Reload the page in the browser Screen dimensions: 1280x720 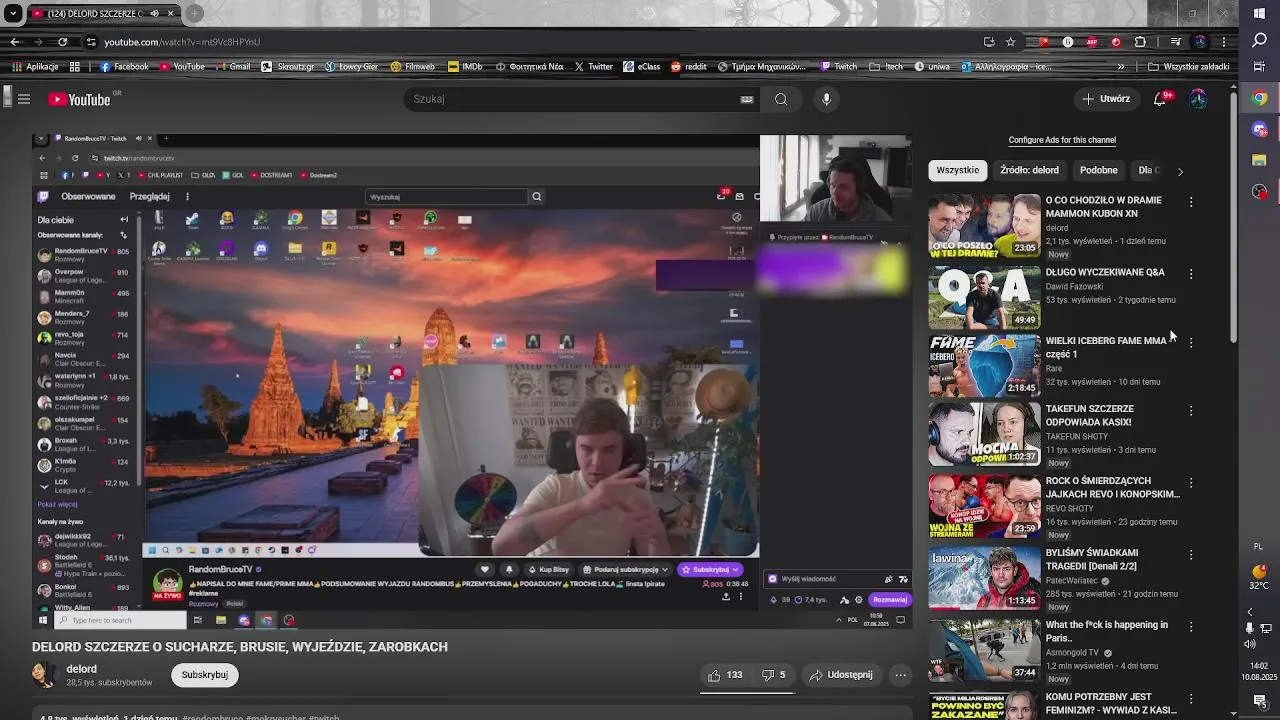(62, 42)
